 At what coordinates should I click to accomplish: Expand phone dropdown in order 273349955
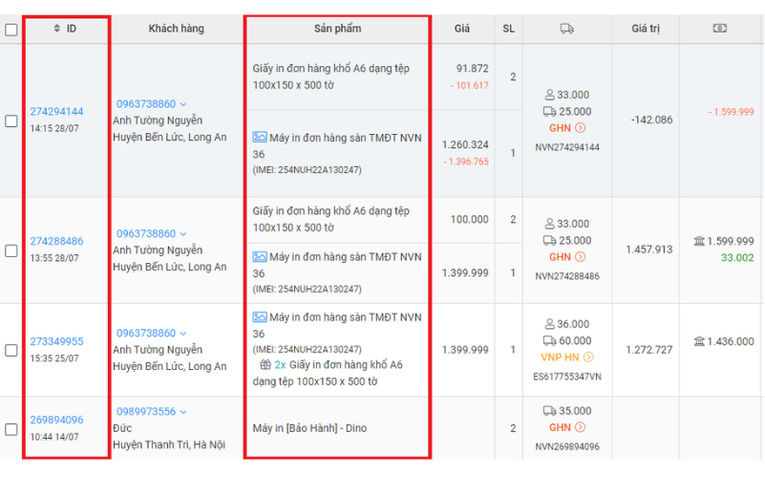tap(183, 333)
